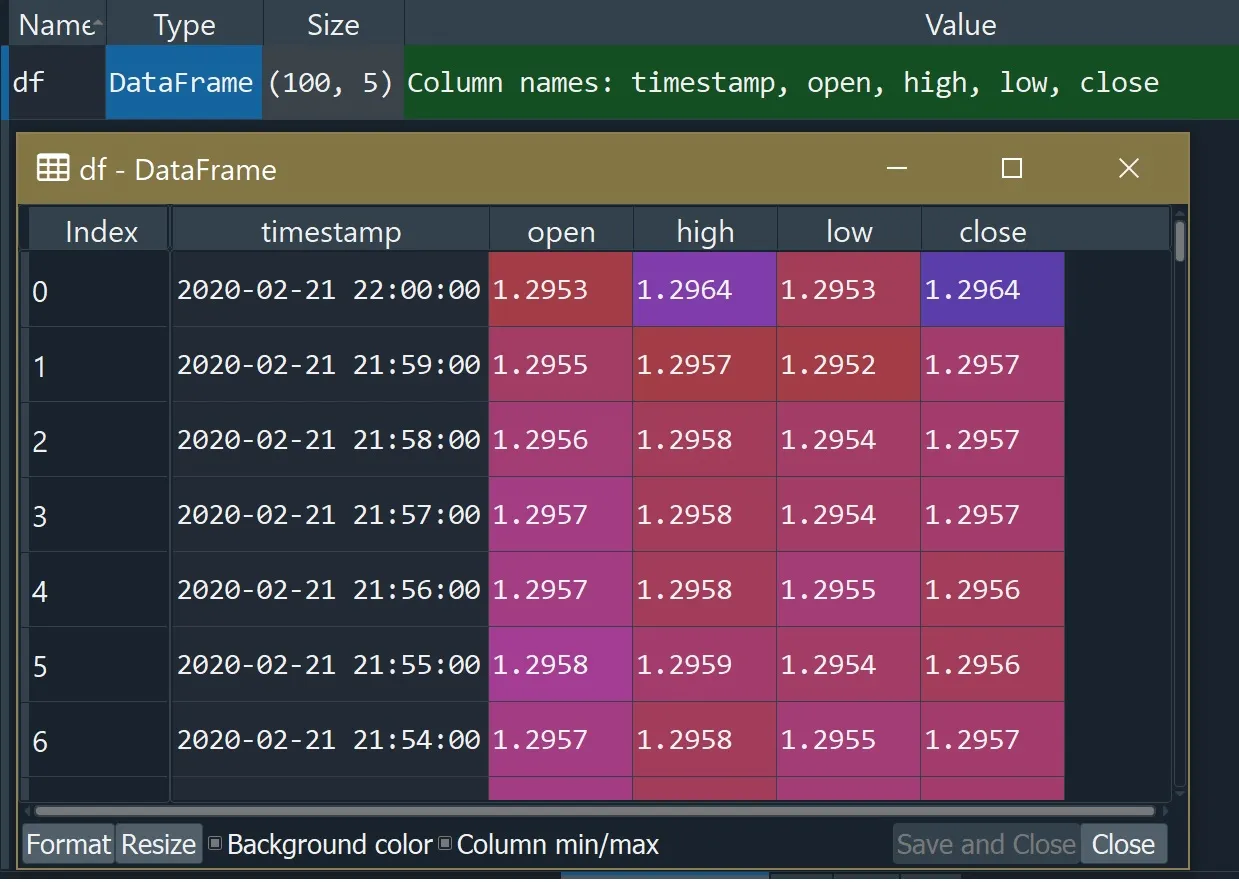The height and width of the screenshot is (882, 1239).
Task: Click timestamp cell 2020-02-21 21:58:00
Action: 330,440
